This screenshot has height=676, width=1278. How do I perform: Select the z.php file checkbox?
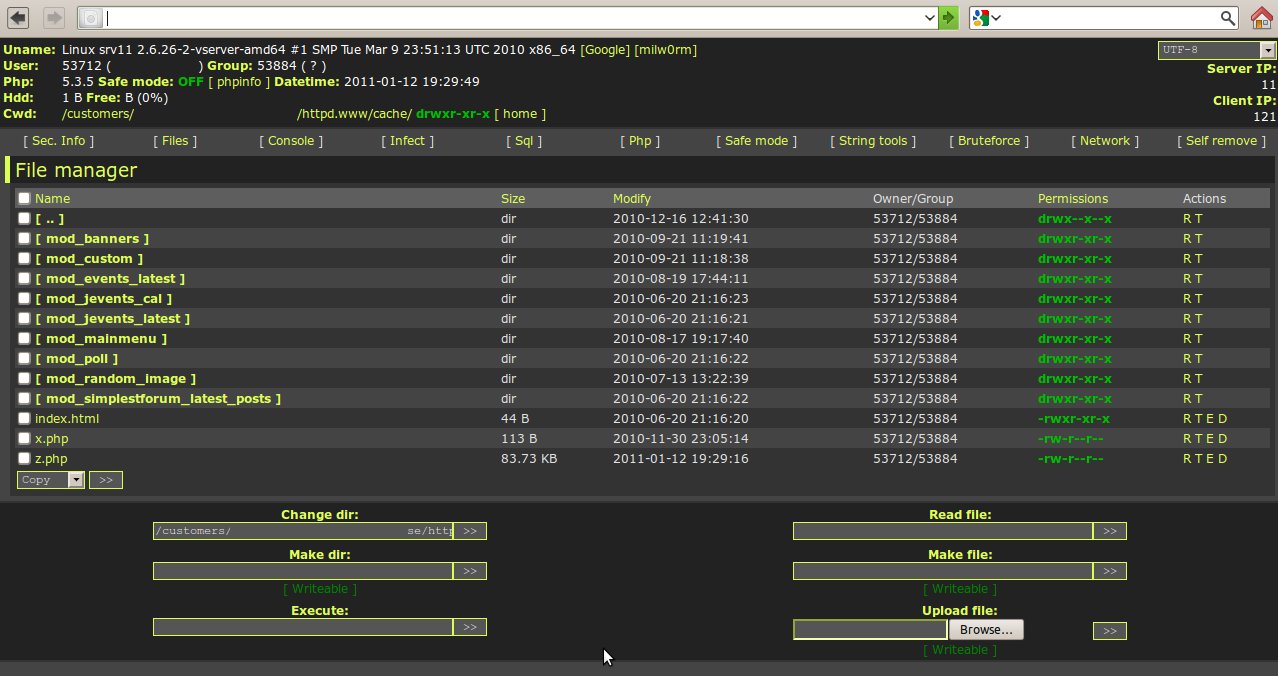pos(23,458)
